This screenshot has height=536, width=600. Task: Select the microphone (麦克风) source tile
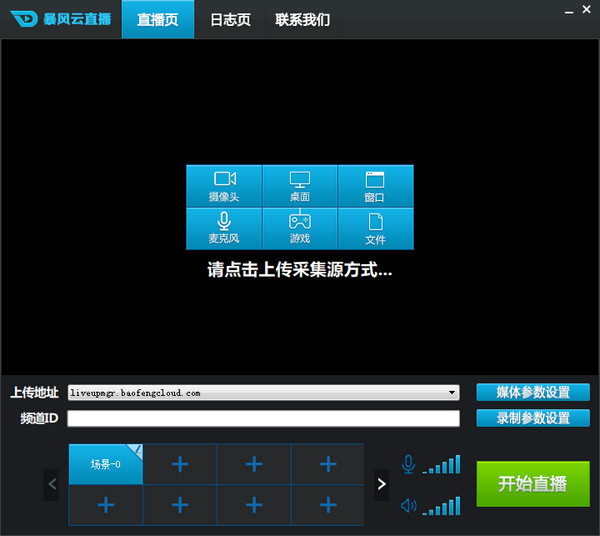224,228
